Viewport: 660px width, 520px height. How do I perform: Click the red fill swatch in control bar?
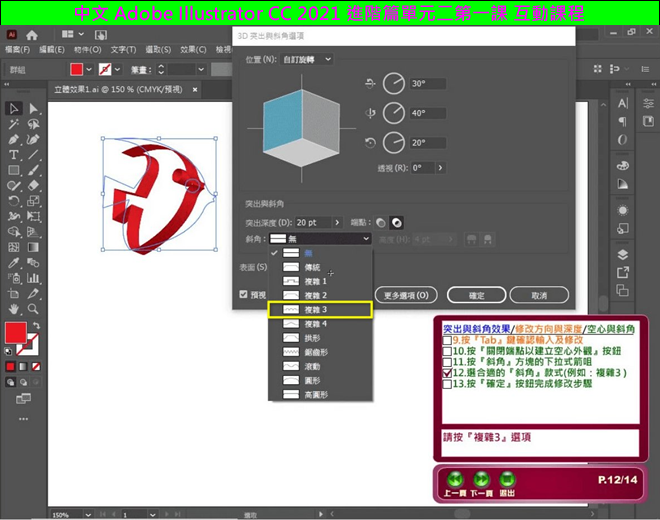tap(76, 70)
